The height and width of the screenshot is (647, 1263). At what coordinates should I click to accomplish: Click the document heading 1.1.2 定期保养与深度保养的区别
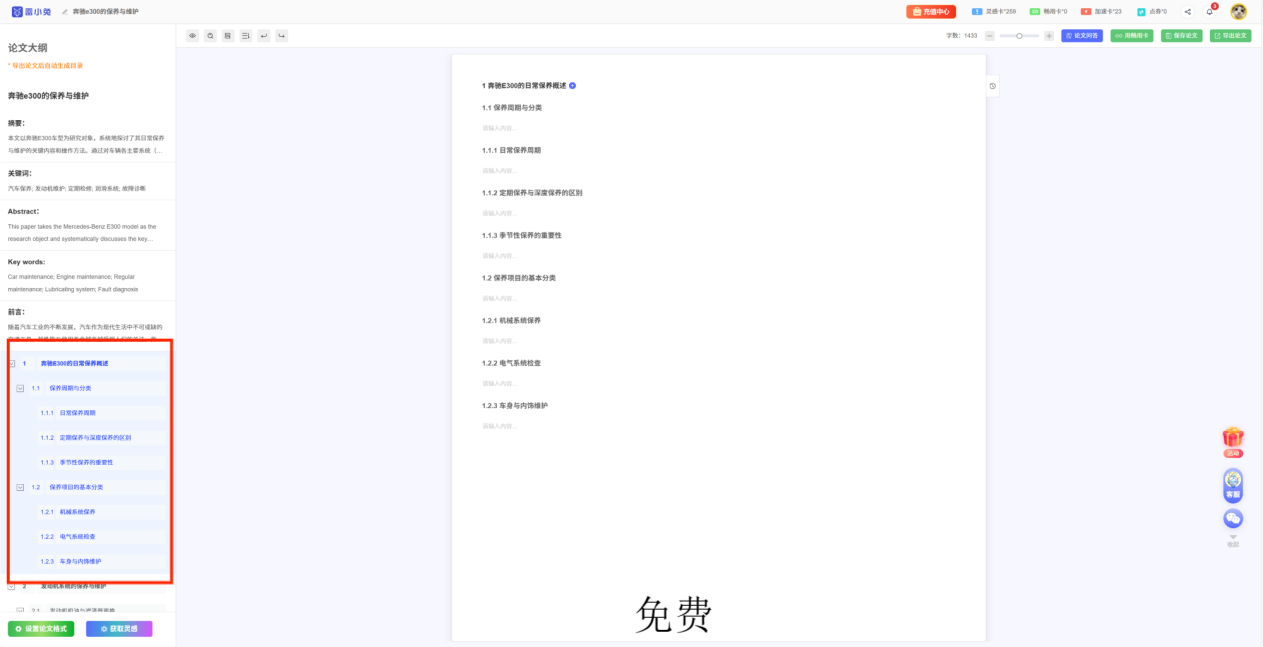point(532,193)
